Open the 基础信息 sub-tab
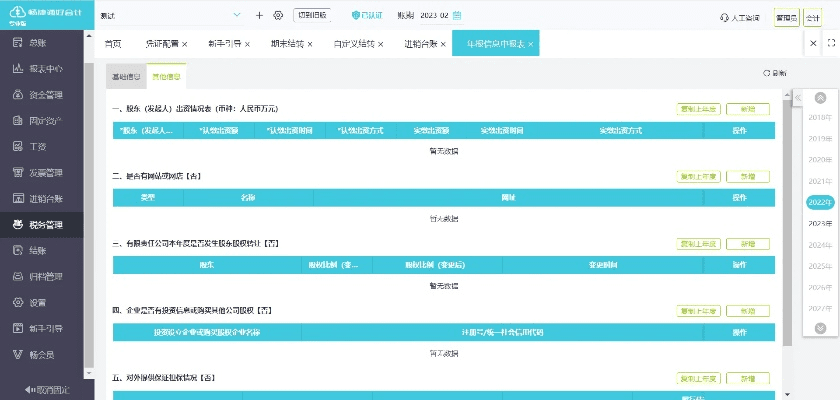 (126, 77)
